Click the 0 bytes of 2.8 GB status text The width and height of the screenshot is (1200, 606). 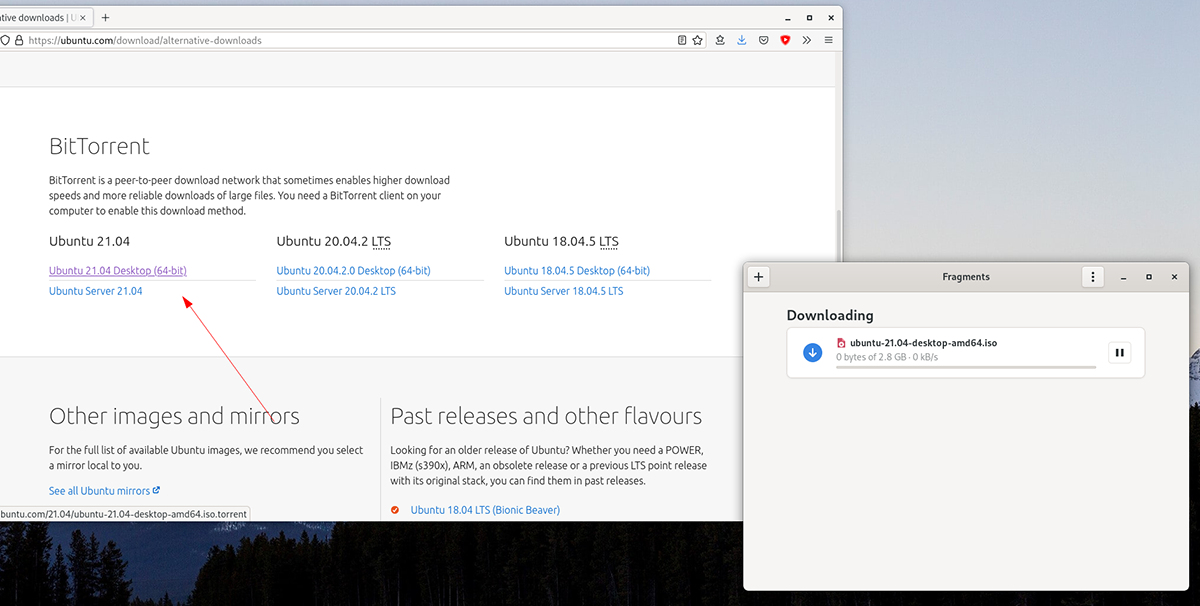click(x=887, y=357)
